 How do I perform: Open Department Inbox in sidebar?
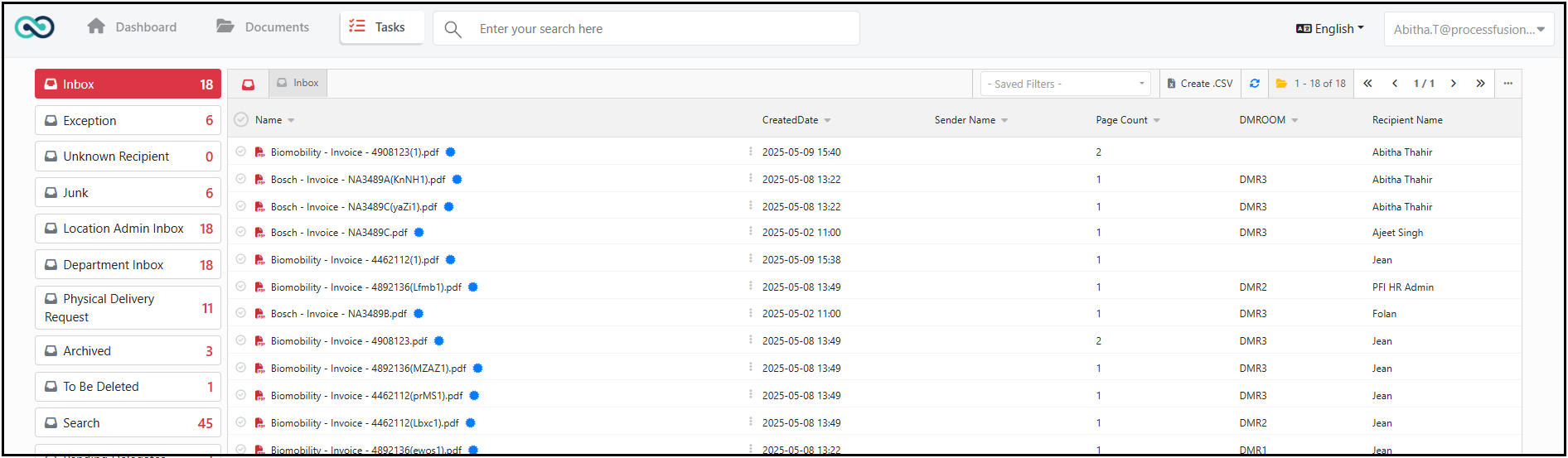pyautogui.click(x=128, y=265)
